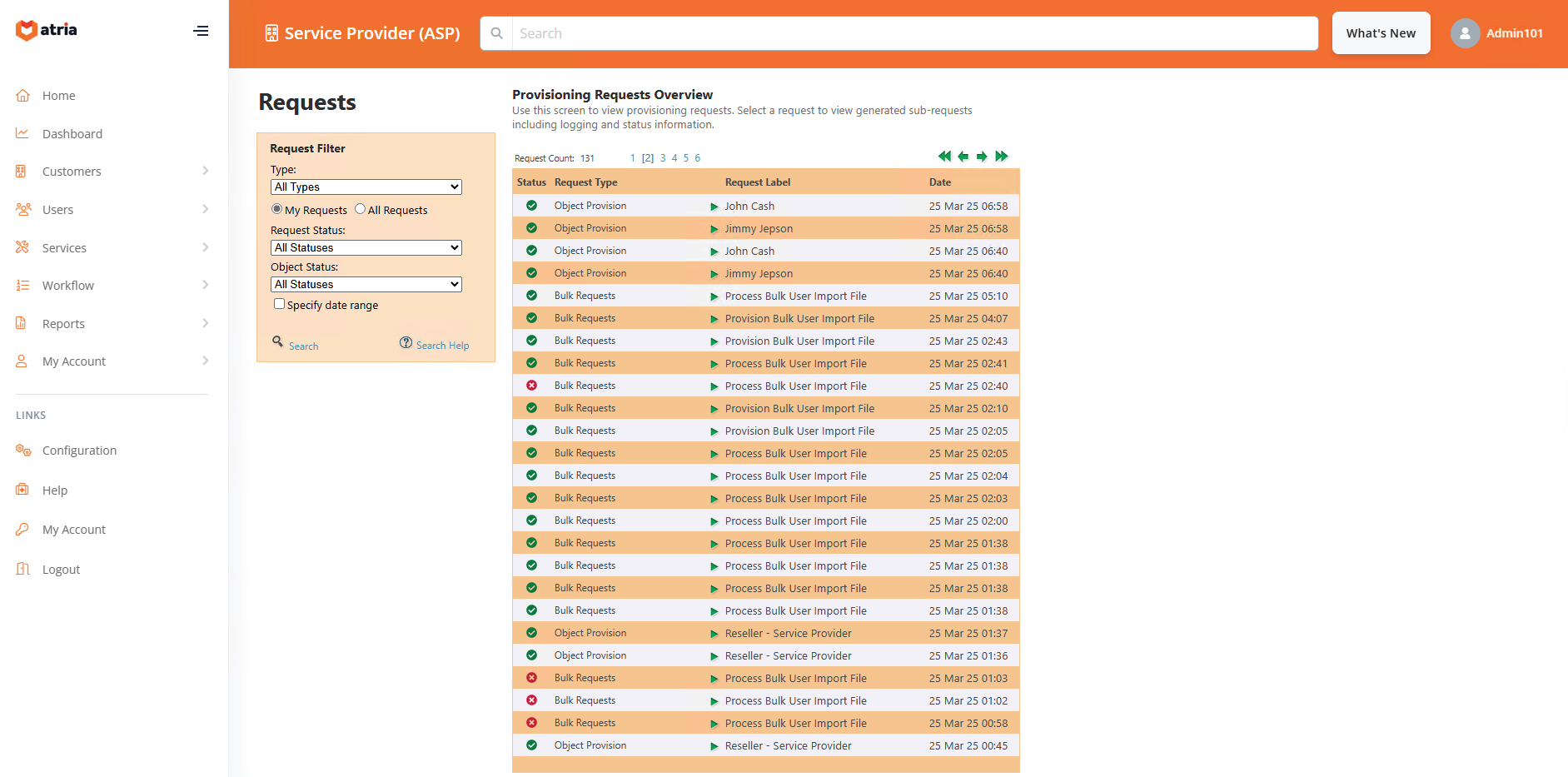Jump to page 4 of requests

(674, 158)
